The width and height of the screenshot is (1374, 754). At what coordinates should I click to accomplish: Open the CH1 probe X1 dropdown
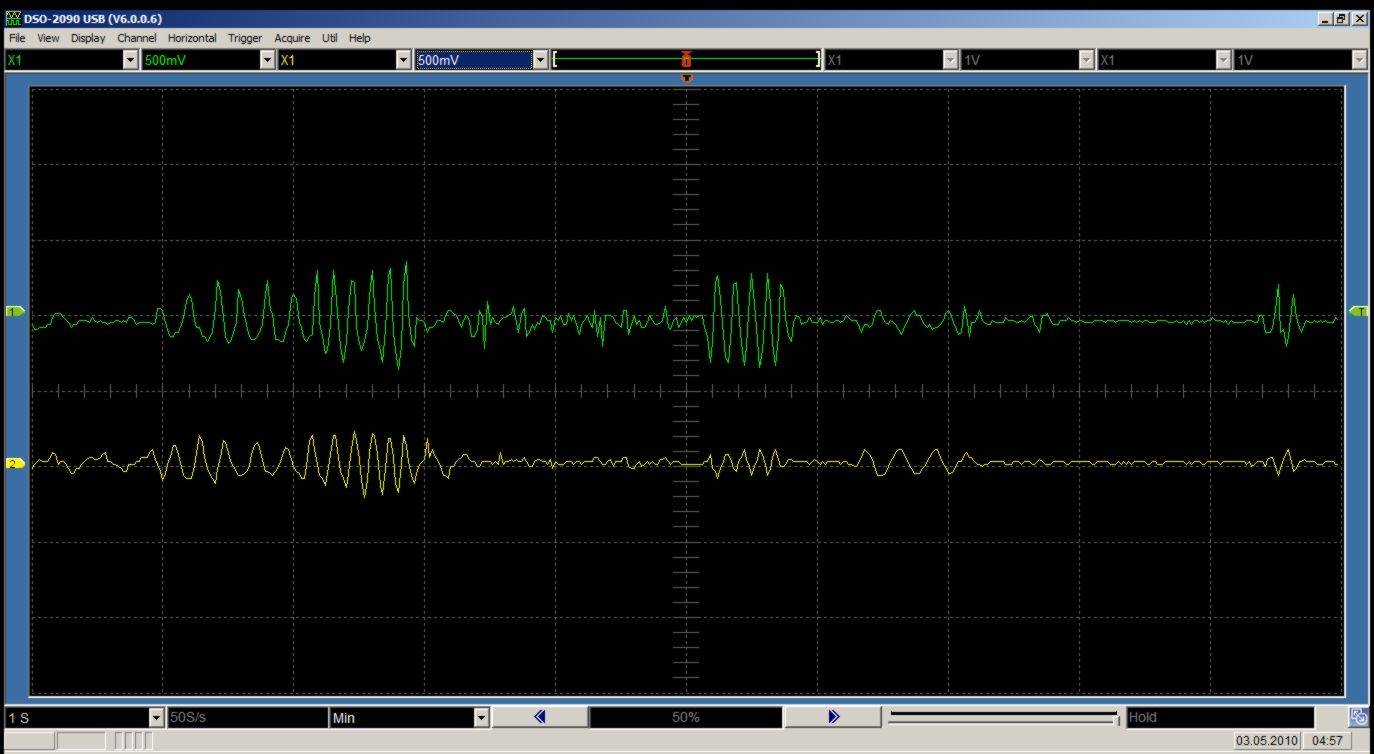coord(130,60)
